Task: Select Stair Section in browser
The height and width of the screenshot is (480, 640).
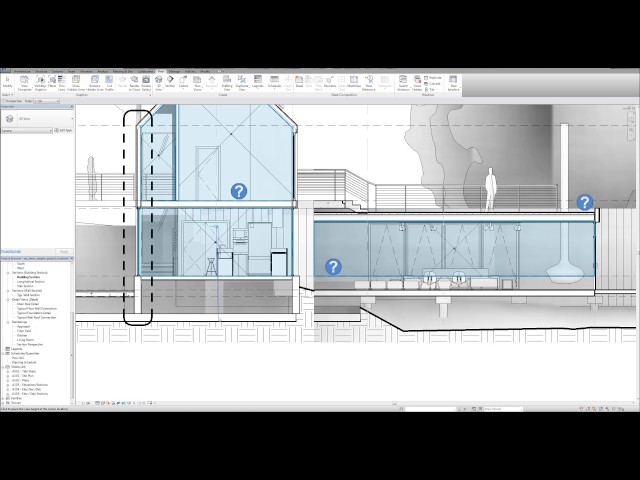Action: tap(25, 286)
